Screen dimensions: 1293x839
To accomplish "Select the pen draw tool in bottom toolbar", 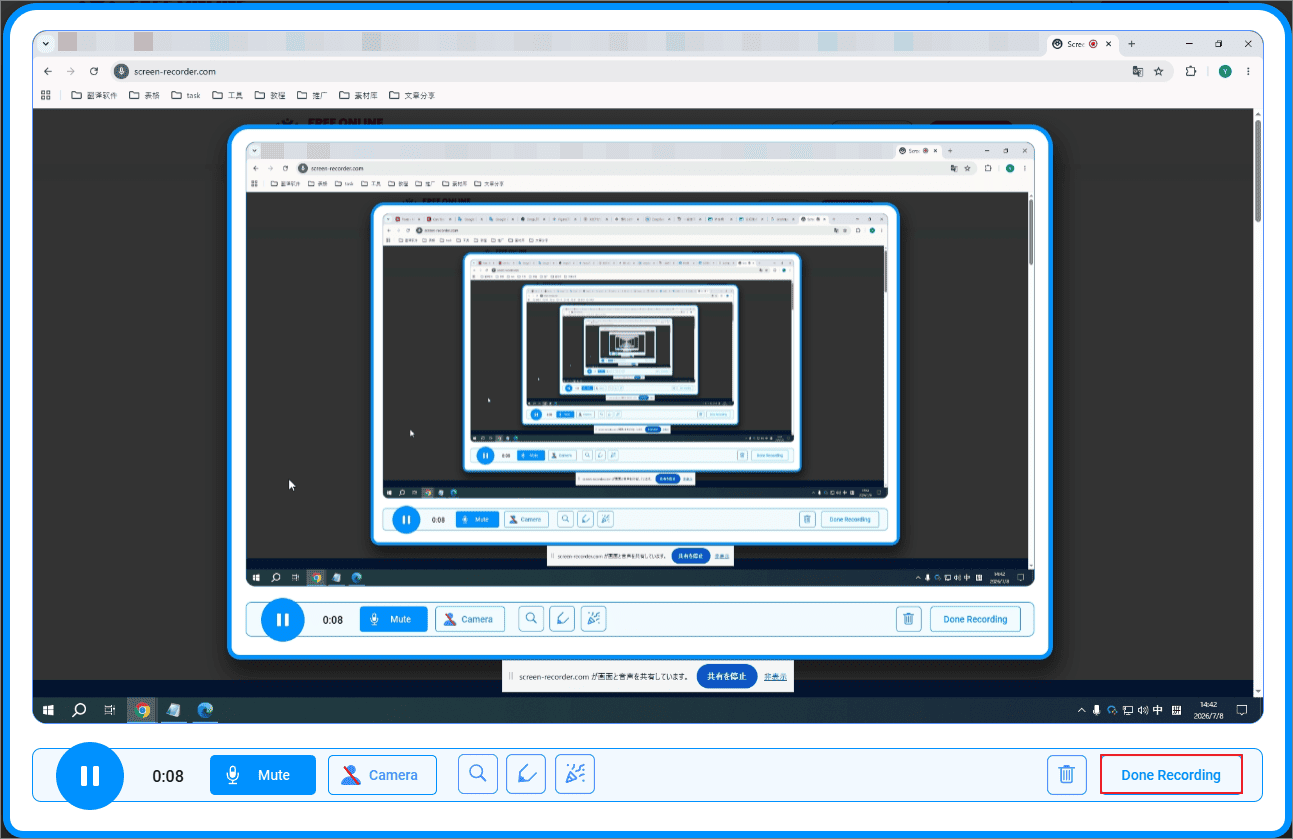I will click(526, 774).
